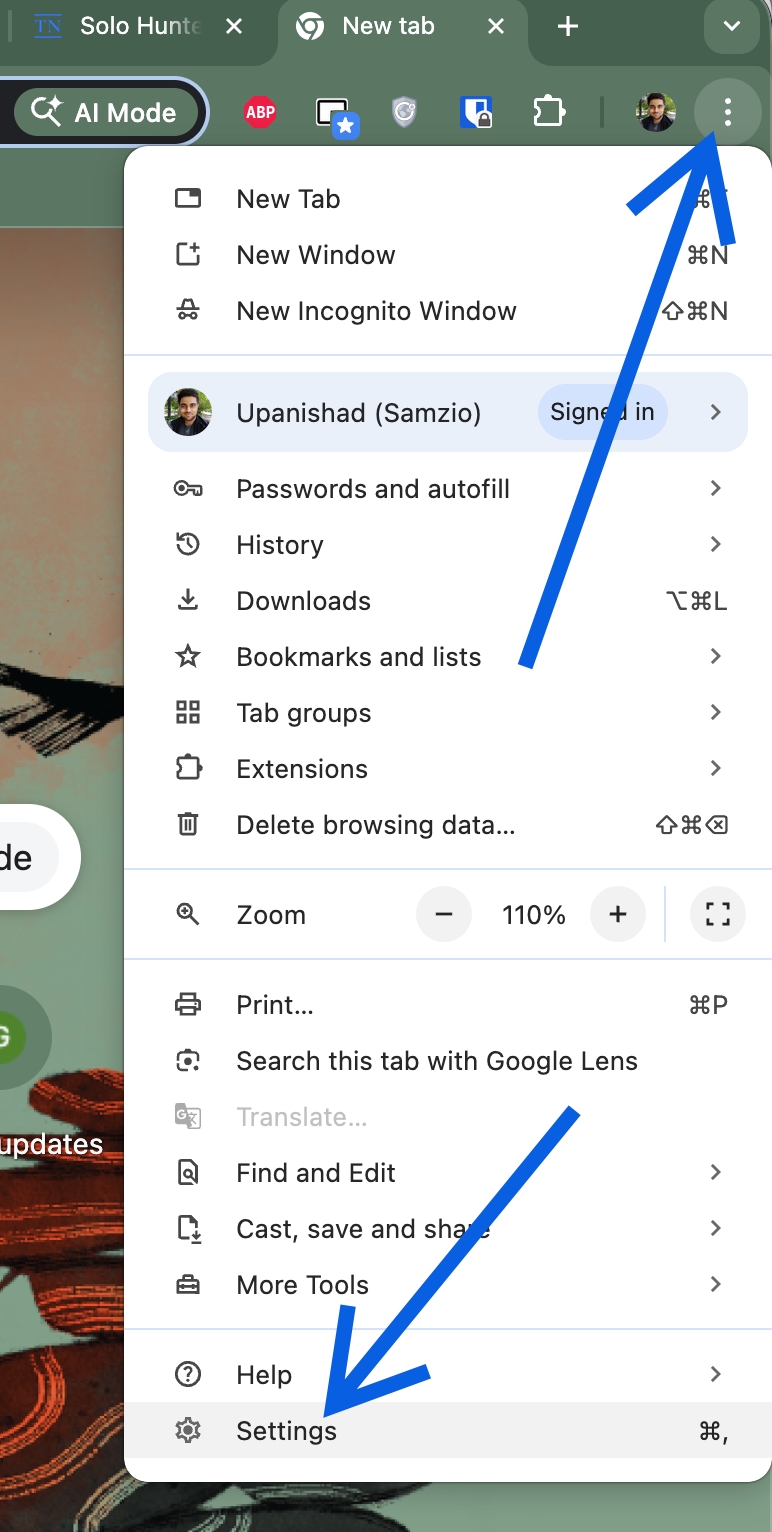Decrease zoom with the minus control
The width and height of the screenshot is (772, 1532).
[444, 914]
